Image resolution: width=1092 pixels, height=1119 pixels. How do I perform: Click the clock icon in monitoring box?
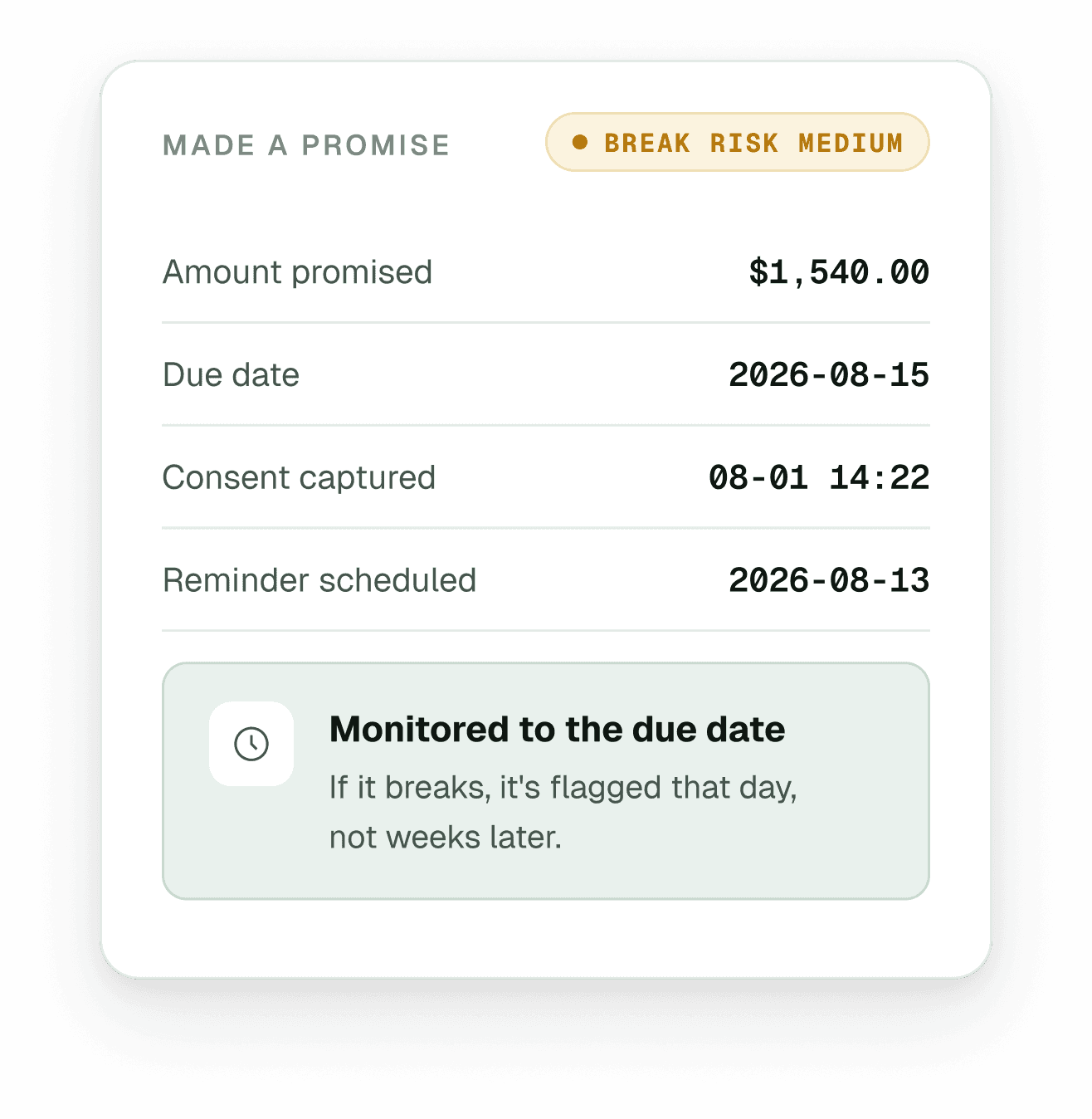tap(251, 744)
